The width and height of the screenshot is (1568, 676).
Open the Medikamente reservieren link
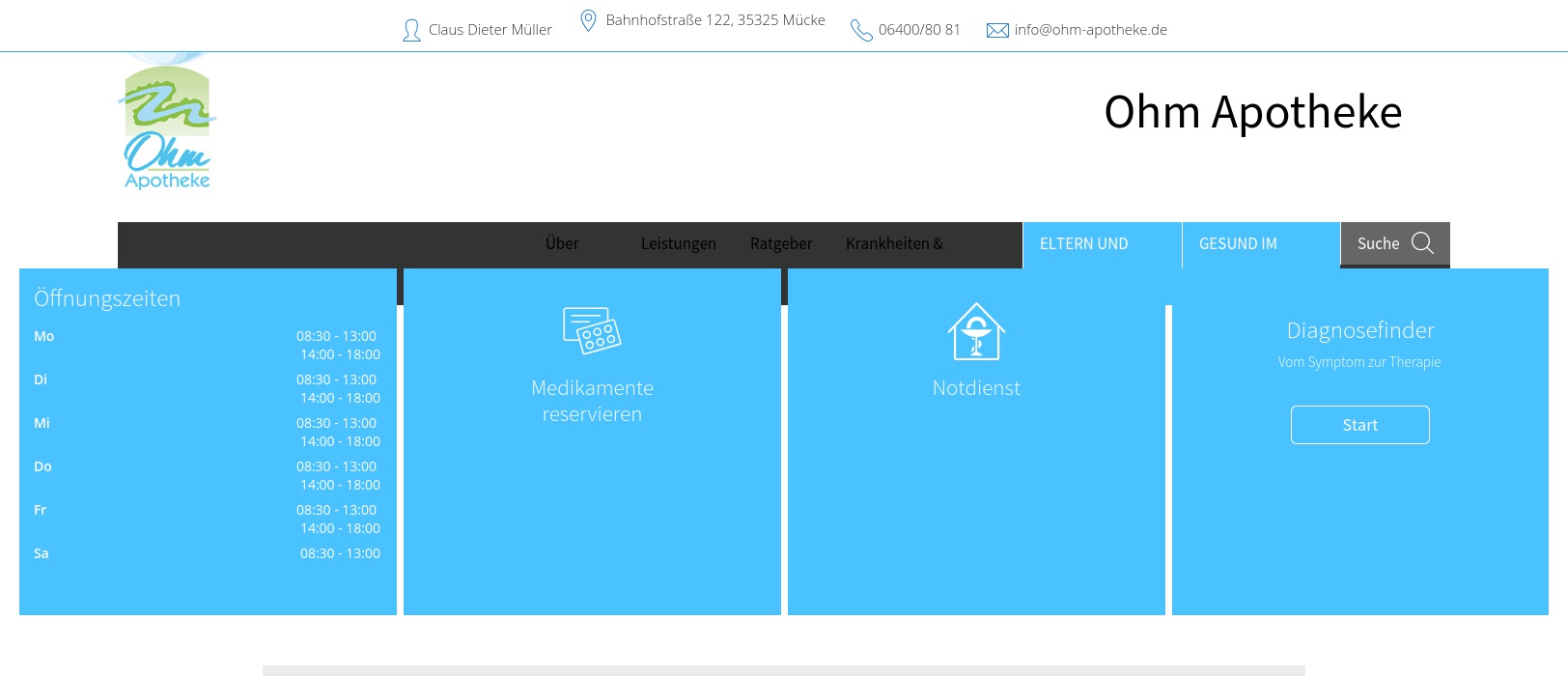592,401
